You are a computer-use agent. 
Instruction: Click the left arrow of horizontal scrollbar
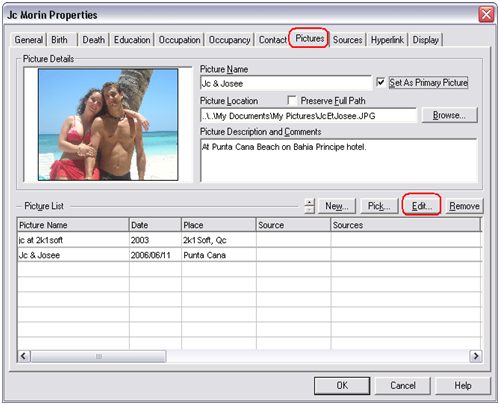tap(23, 356)
